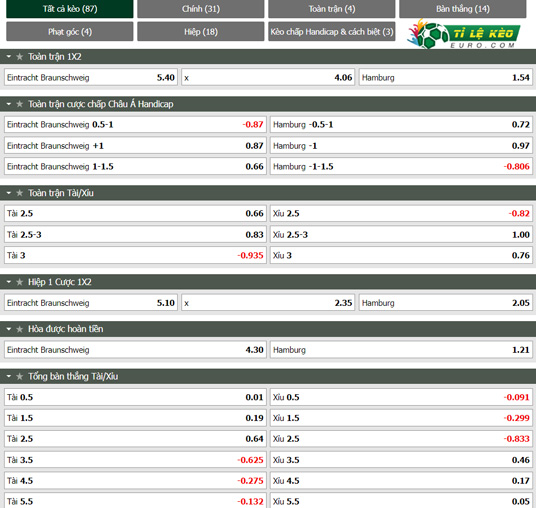Choose Xỉu 1.5 at -0.299

coord(401,418)
